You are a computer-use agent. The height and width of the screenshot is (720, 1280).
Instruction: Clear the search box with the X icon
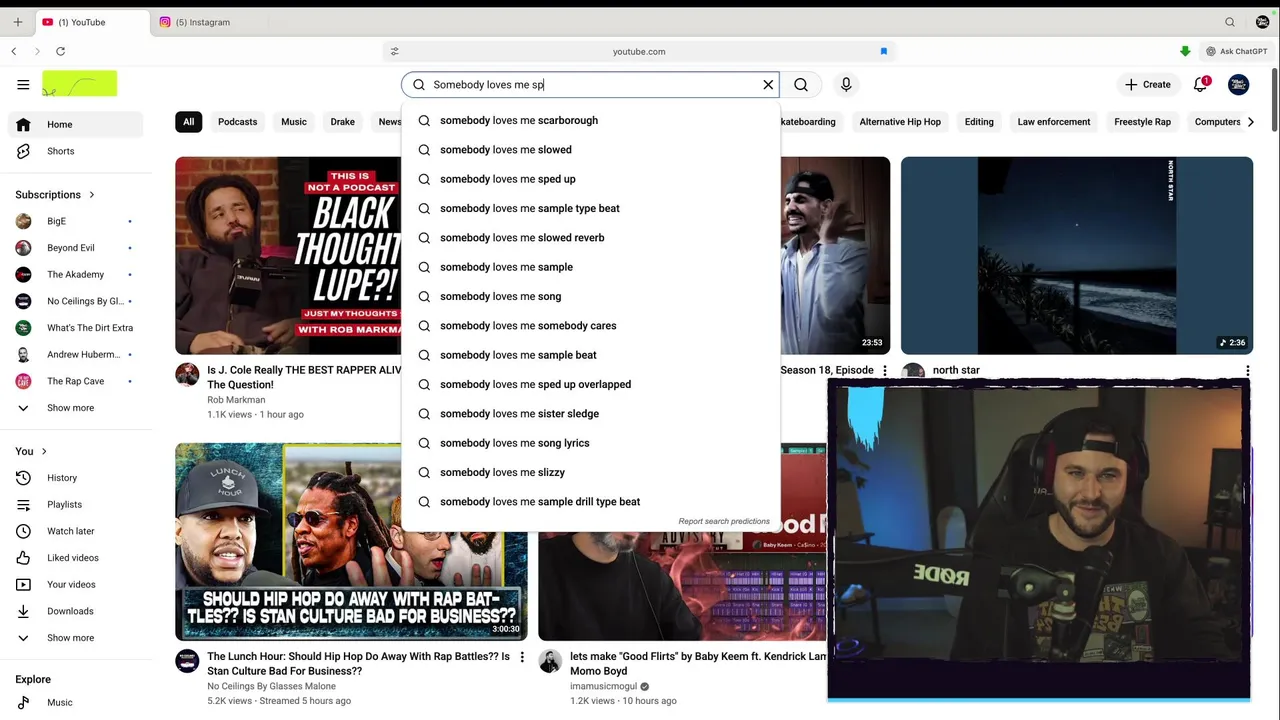point(768,85)
